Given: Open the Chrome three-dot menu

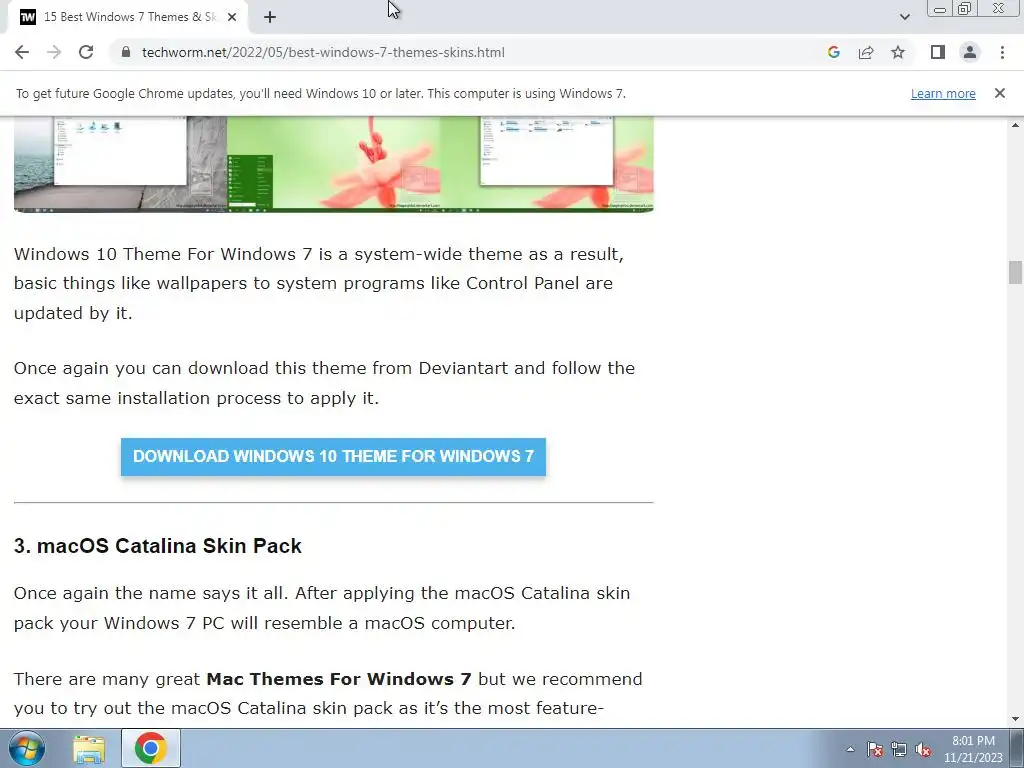Looking at the screenshot, I should click(1002, 52).
